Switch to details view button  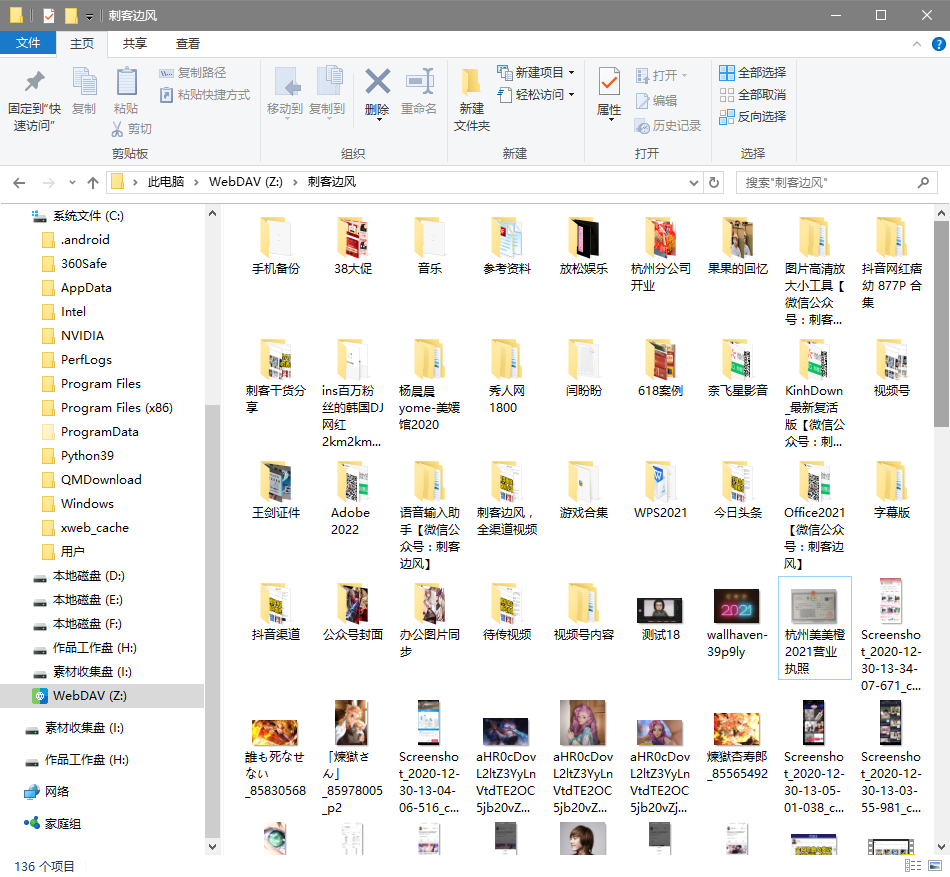click(913, 865)
